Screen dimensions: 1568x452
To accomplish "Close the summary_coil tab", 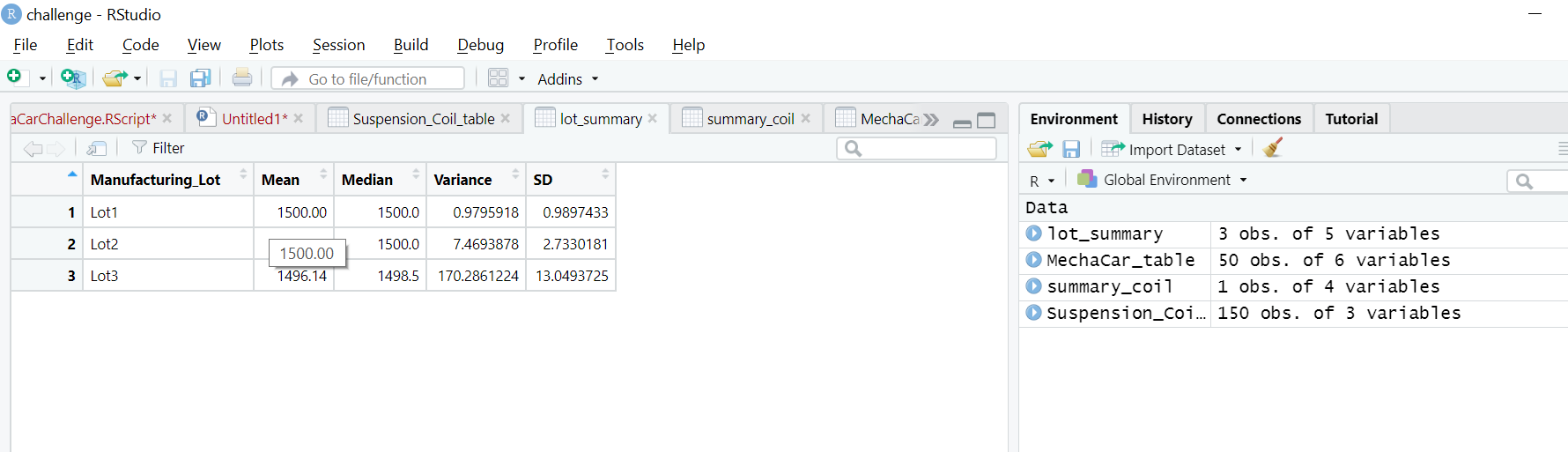I will pyautogui.click(x=805, y=118).
